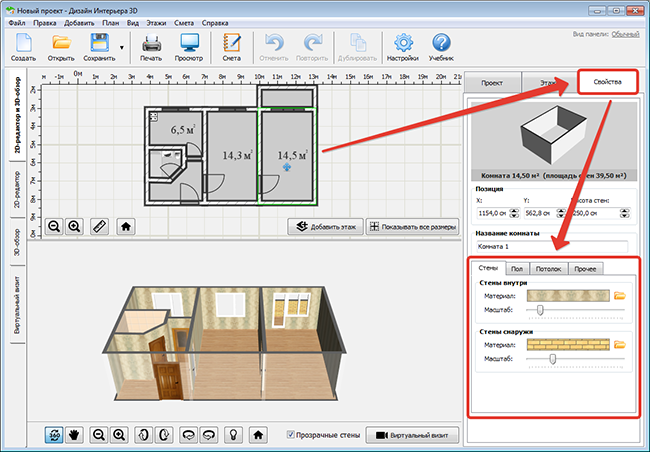Image resolution: width=650 pixels, height=452 pixels.
Task: Click Добавить этаж button
Action: coord(325,227)
